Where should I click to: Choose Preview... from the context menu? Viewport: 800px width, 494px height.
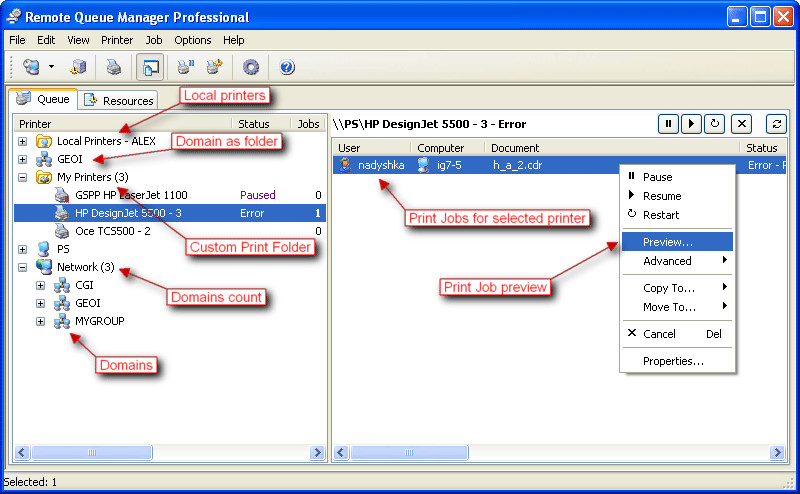click(x=667, y=242)
